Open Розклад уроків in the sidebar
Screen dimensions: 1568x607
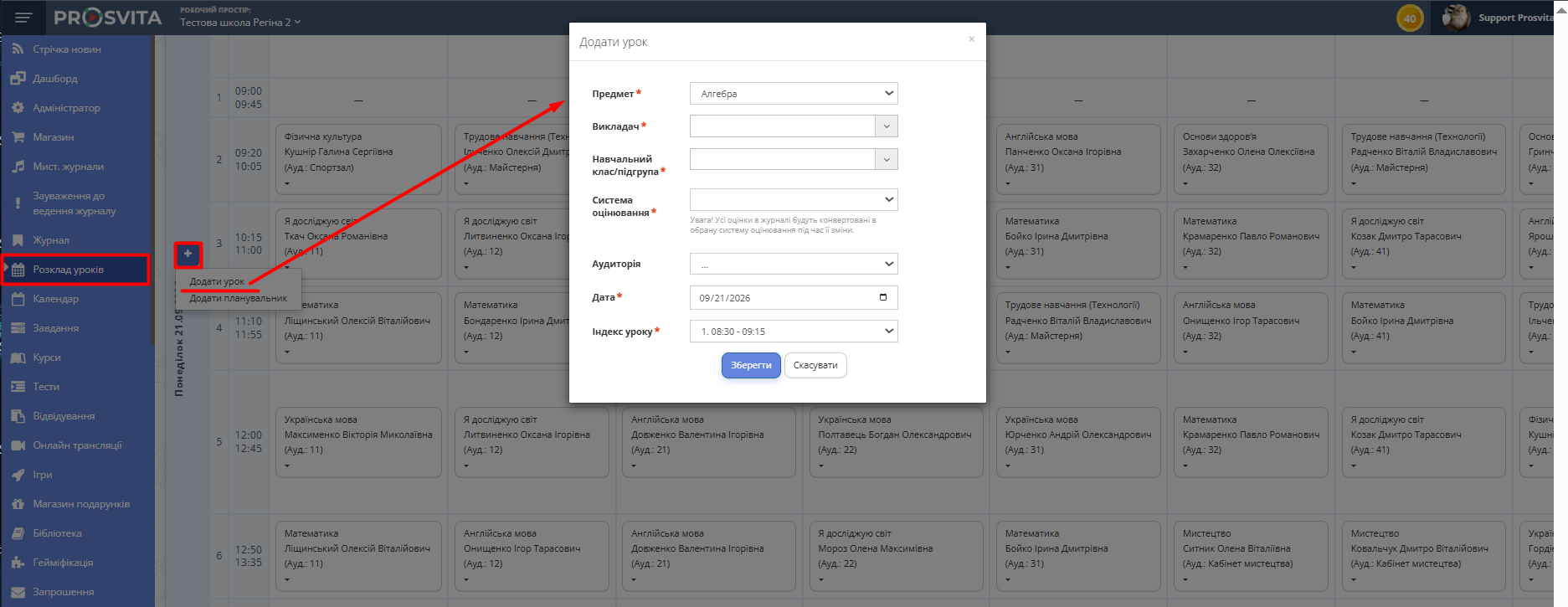(75, 270)
